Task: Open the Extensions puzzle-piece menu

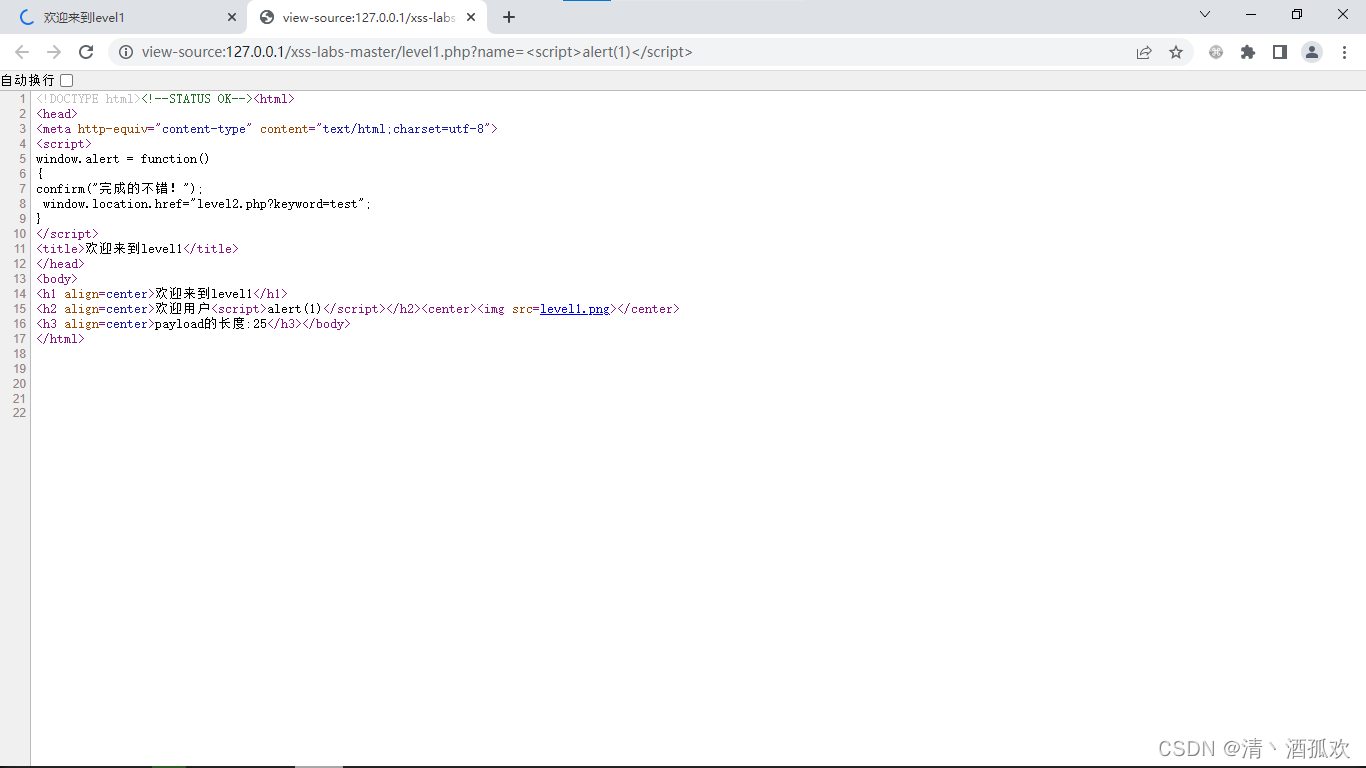Action: pos(1248,52)
